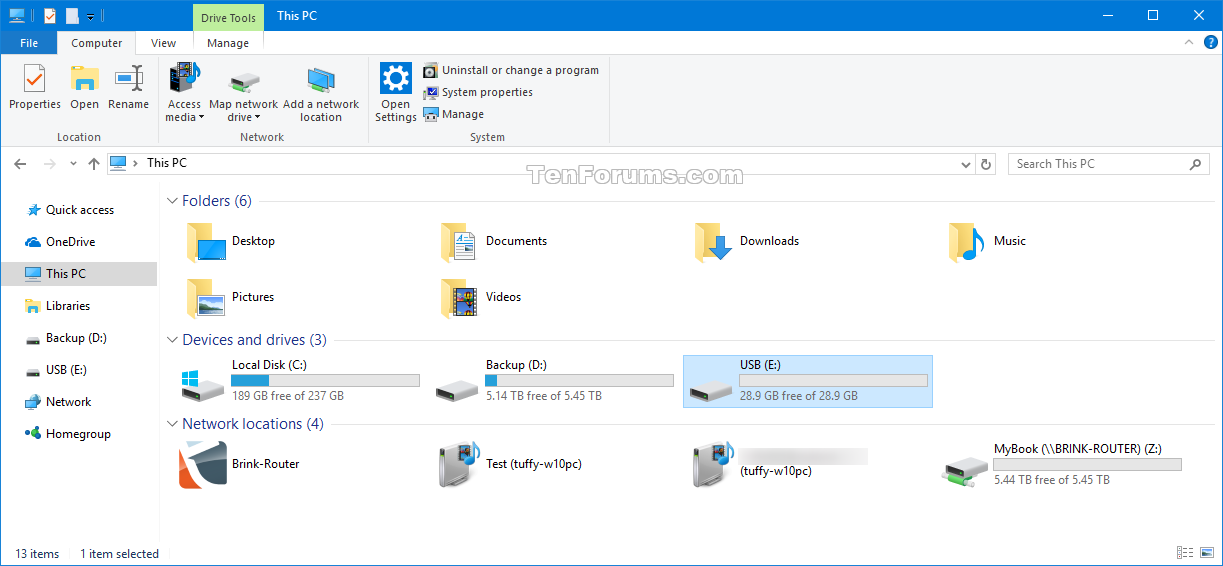The image size is (1223, 566).
Task: Switch to Details view layout
Action: (x=1185, y=553)
